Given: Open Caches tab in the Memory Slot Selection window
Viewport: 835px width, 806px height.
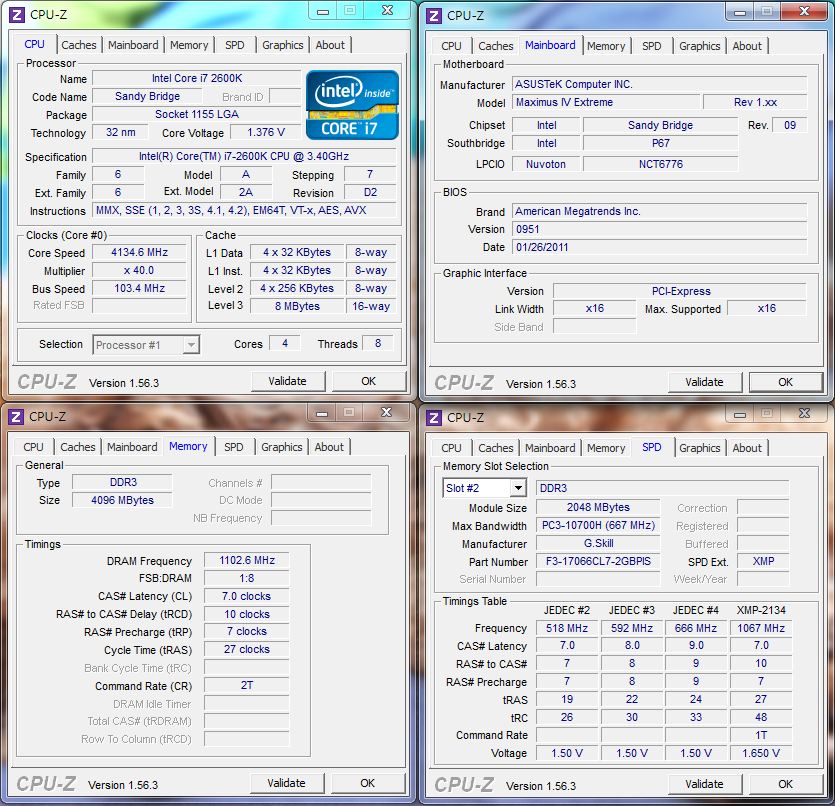Looking at the screenshot, I should [x=496, y=448].
